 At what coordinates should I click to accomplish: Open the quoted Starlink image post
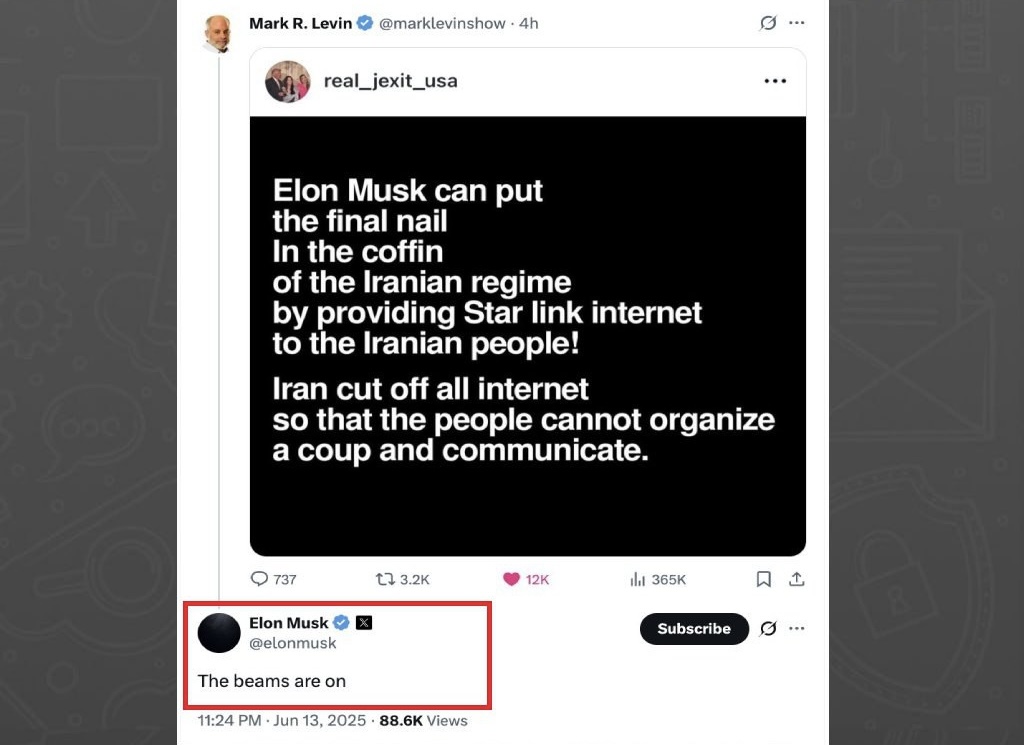(x=527, y=335)
